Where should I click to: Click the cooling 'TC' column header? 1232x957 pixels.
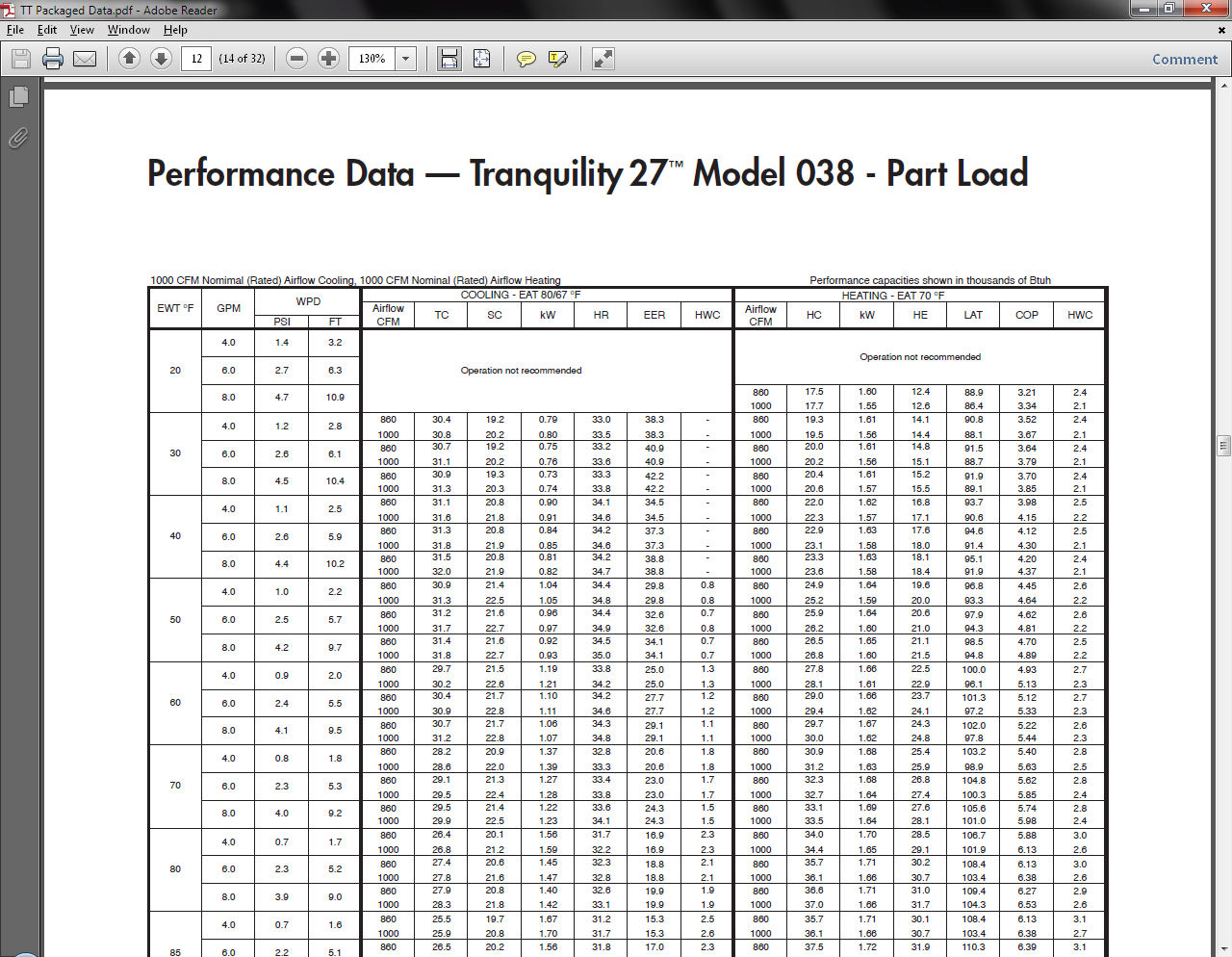click(x=441, y=315)
